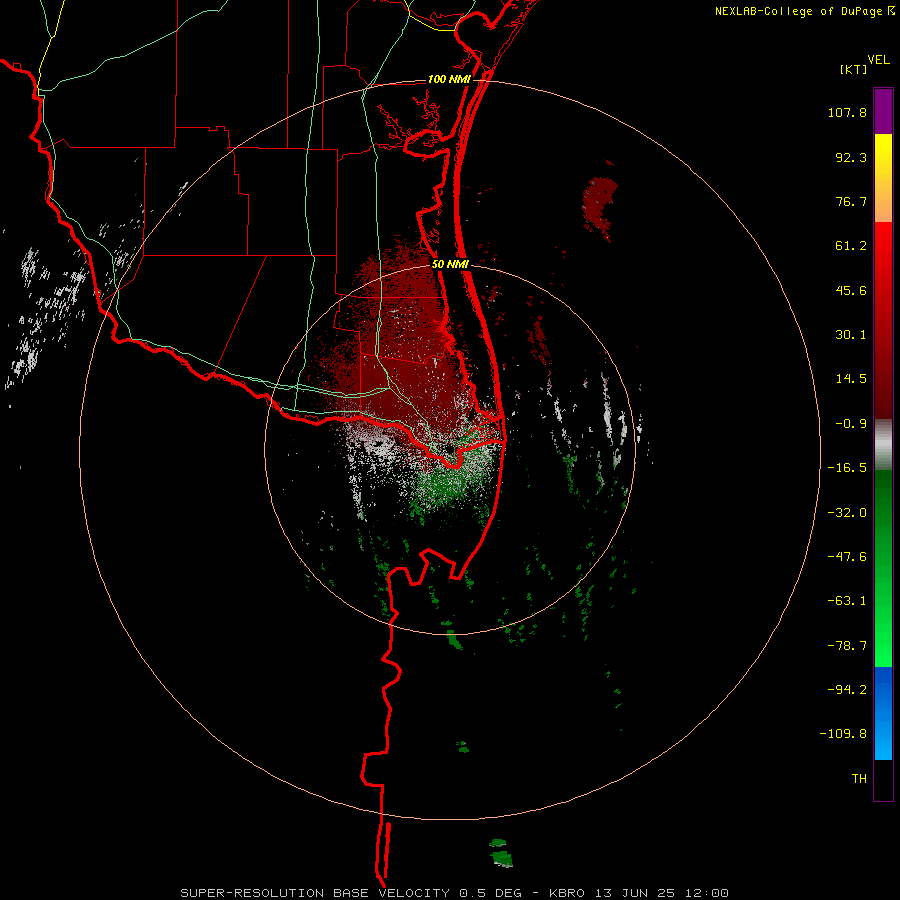This screenshot has width=900, height=900.
Task: Click the [KT] units label
Action: [853, 69]
